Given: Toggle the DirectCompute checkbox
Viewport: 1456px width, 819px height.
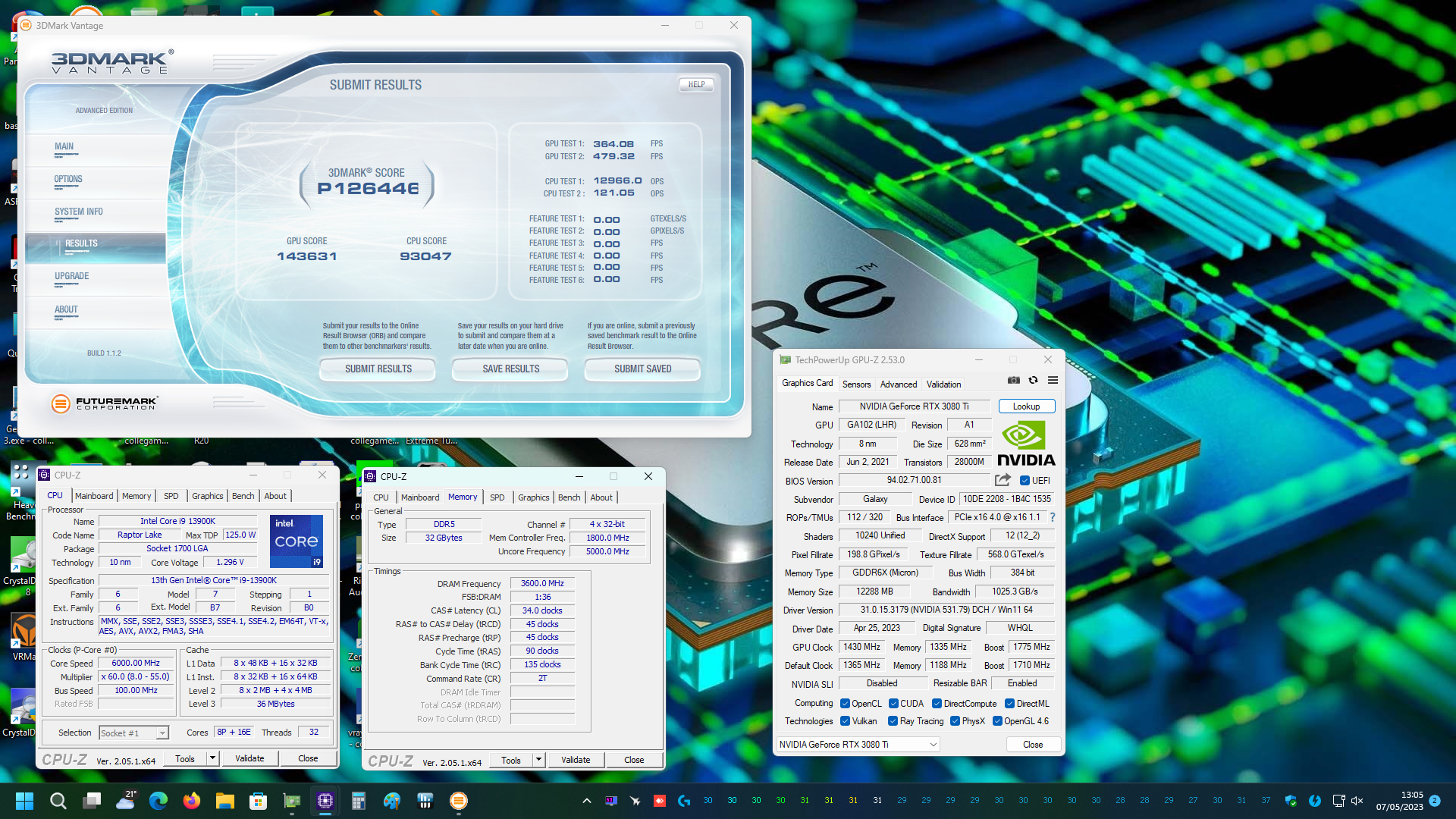Looking at the screenshot, I should 937,703.
